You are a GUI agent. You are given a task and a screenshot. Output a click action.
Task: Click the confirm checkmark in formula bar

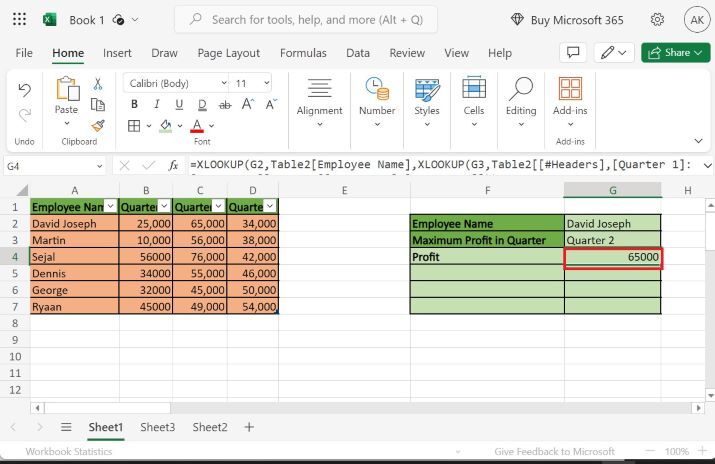pyautogui.click(x=149, y=165)
